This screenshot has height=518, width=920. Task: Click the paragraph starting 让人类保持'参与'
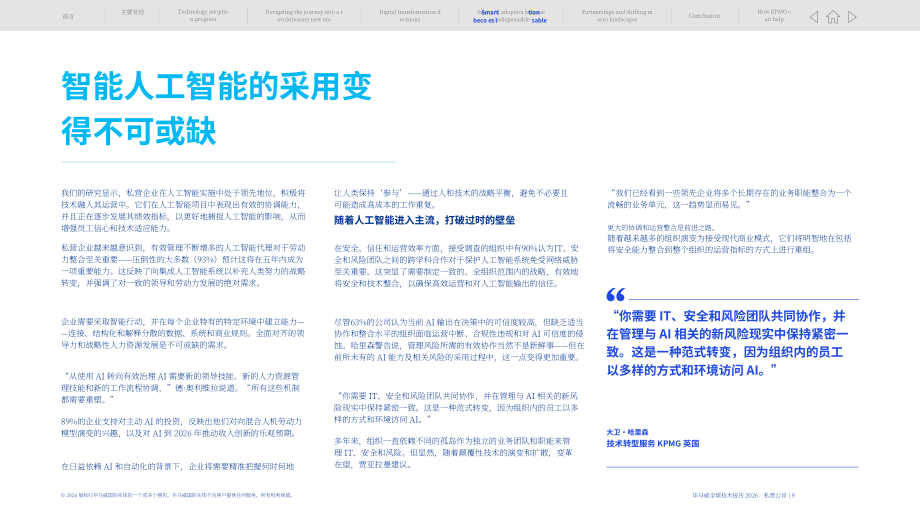[x=451, y=198]
